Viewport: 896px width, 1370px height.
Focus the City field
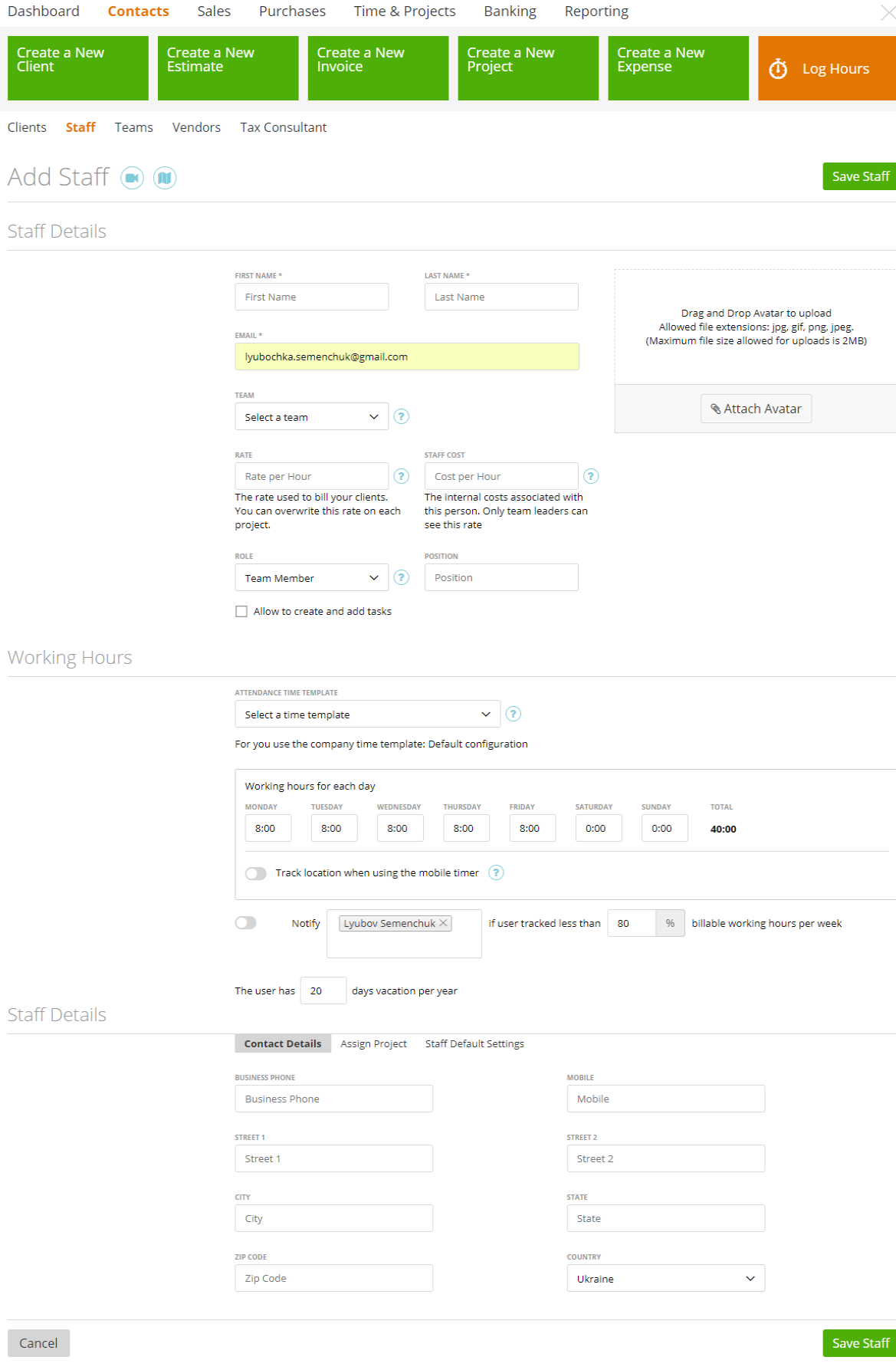(334, 1218)
